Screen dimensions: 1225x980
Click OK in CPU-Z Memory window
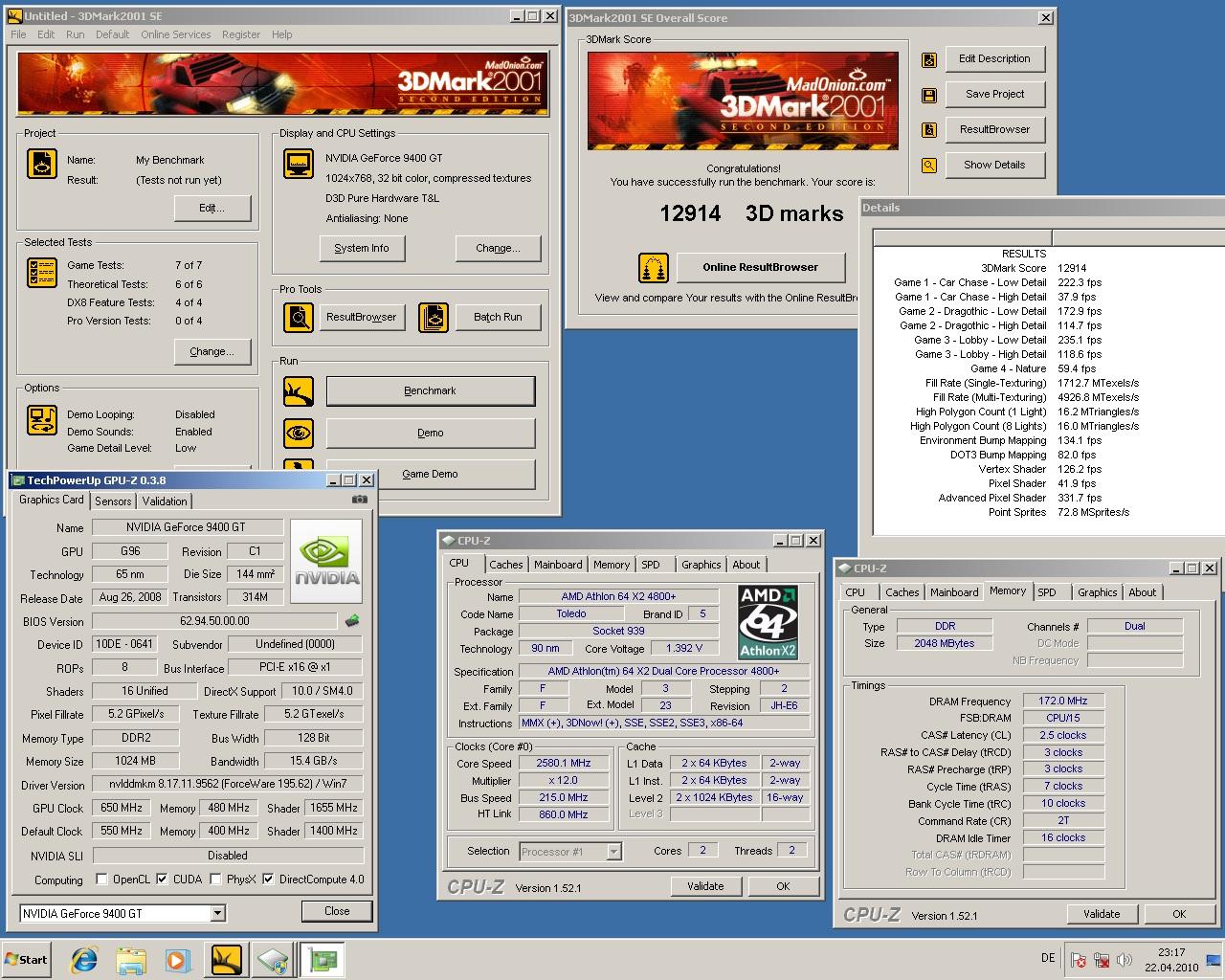pos(1179,914)
